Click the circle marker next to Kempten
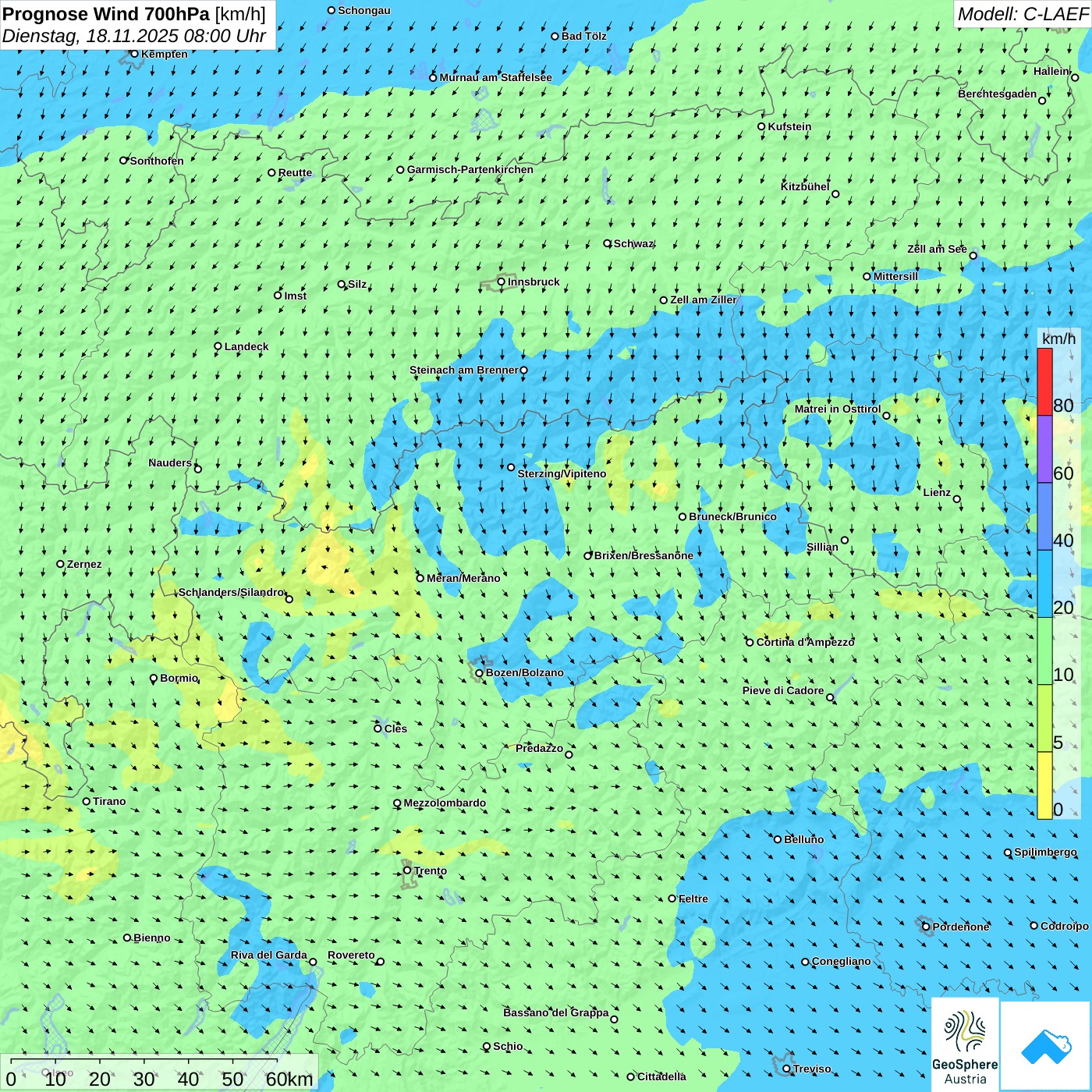 pos(134,54)
